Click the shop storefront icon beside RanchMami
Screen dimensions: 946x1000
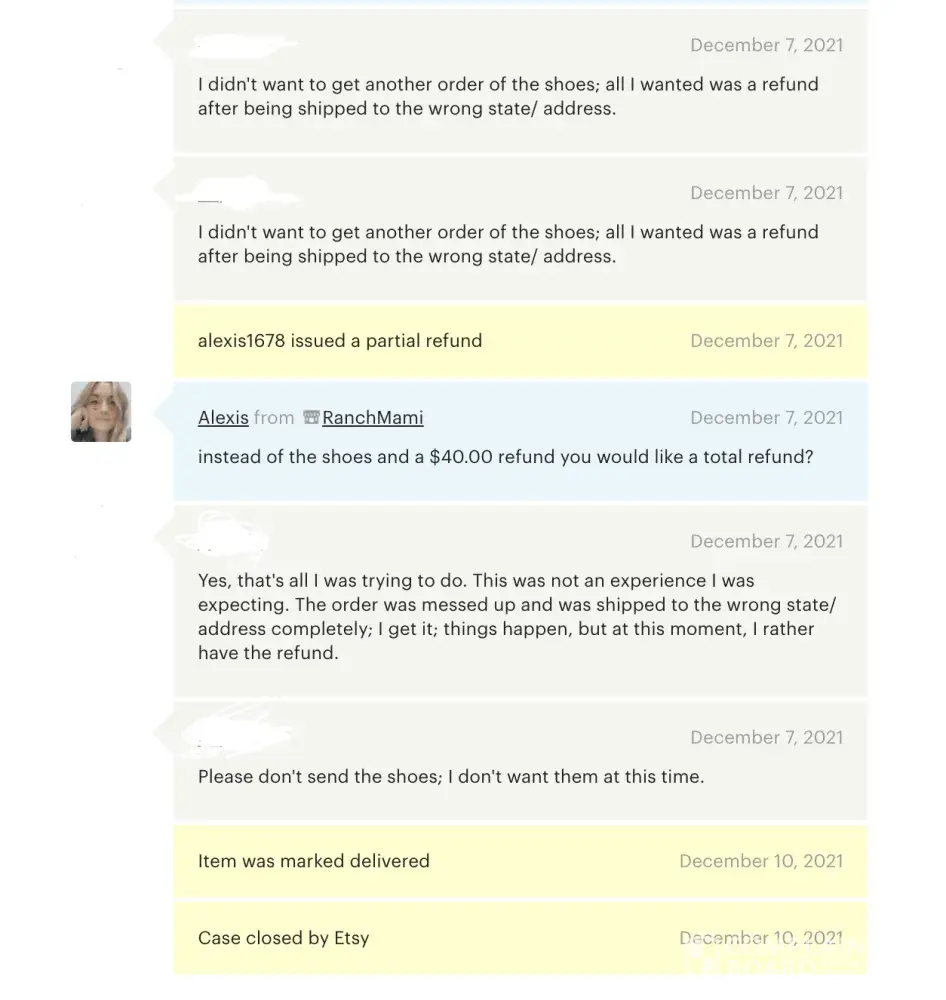pyautogui.click(x=310, y=418)
